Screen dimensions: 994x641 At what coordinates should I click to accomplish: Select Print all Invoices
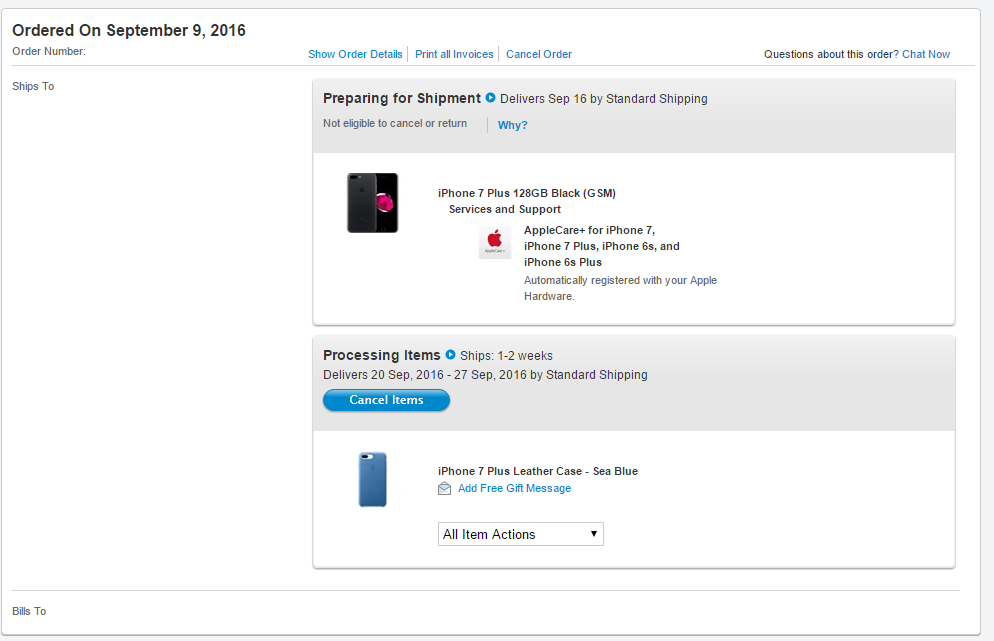pyautogui.click(x=454, y=54)
